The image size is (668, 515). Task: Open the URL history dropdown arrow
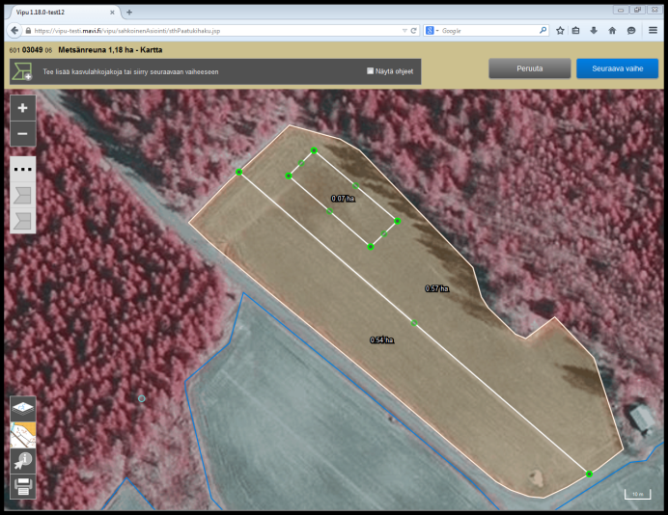point(402,31)
